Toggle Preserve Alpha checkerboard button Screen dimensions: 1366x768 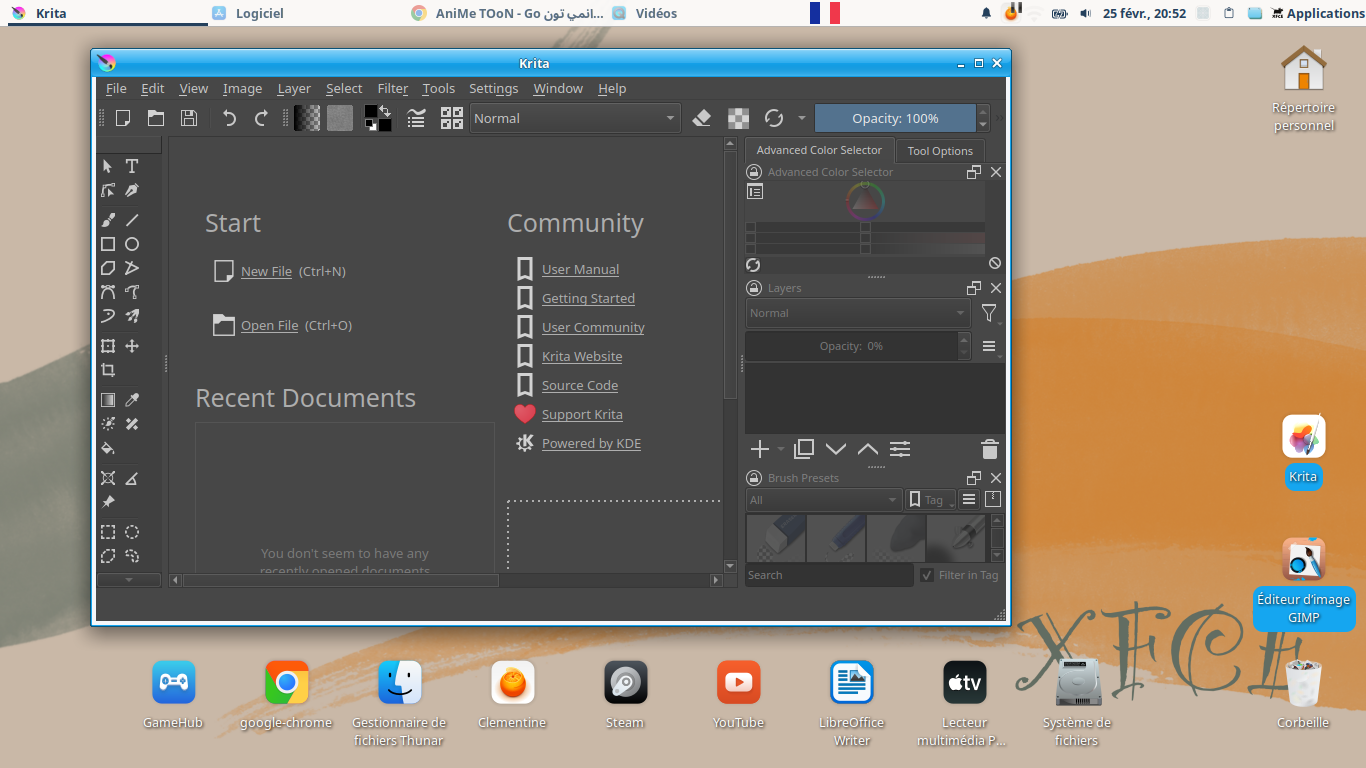point(738,118)
